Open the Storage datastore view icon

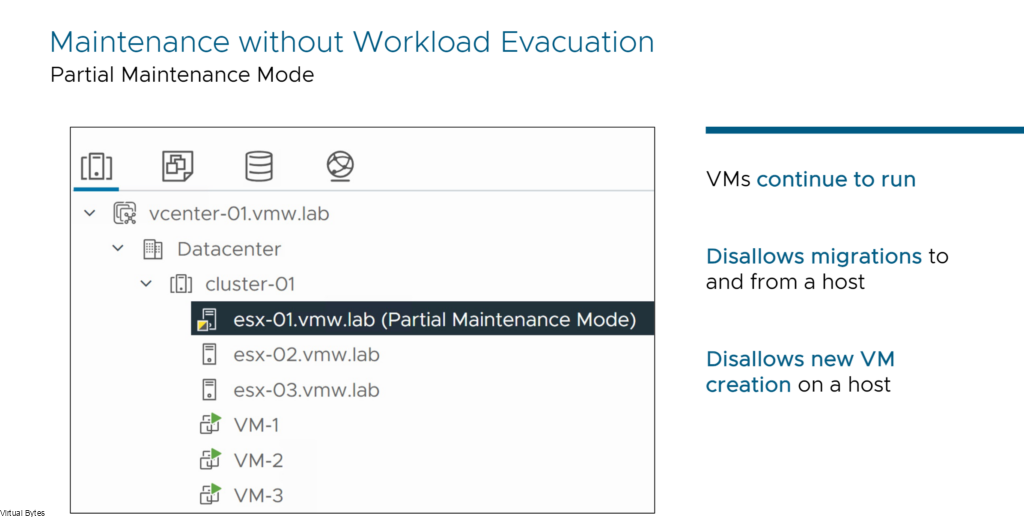click(259, 166)
